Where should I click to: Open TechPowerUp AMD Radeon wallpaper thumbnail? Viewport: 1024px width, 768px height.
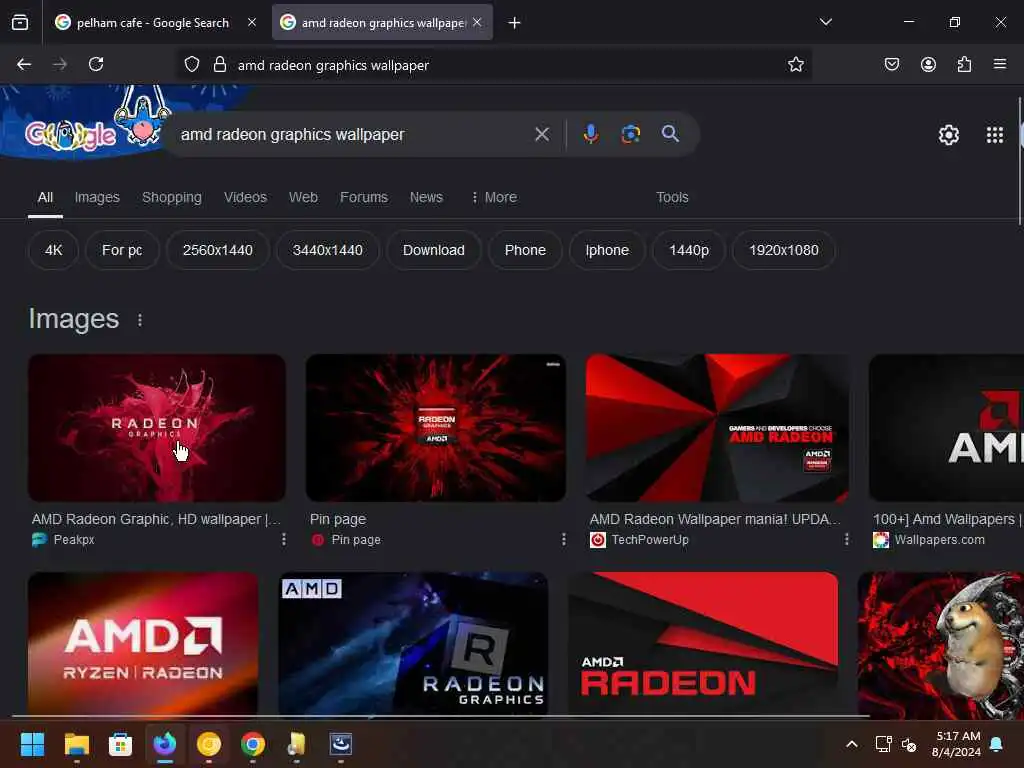pos(717,428)
